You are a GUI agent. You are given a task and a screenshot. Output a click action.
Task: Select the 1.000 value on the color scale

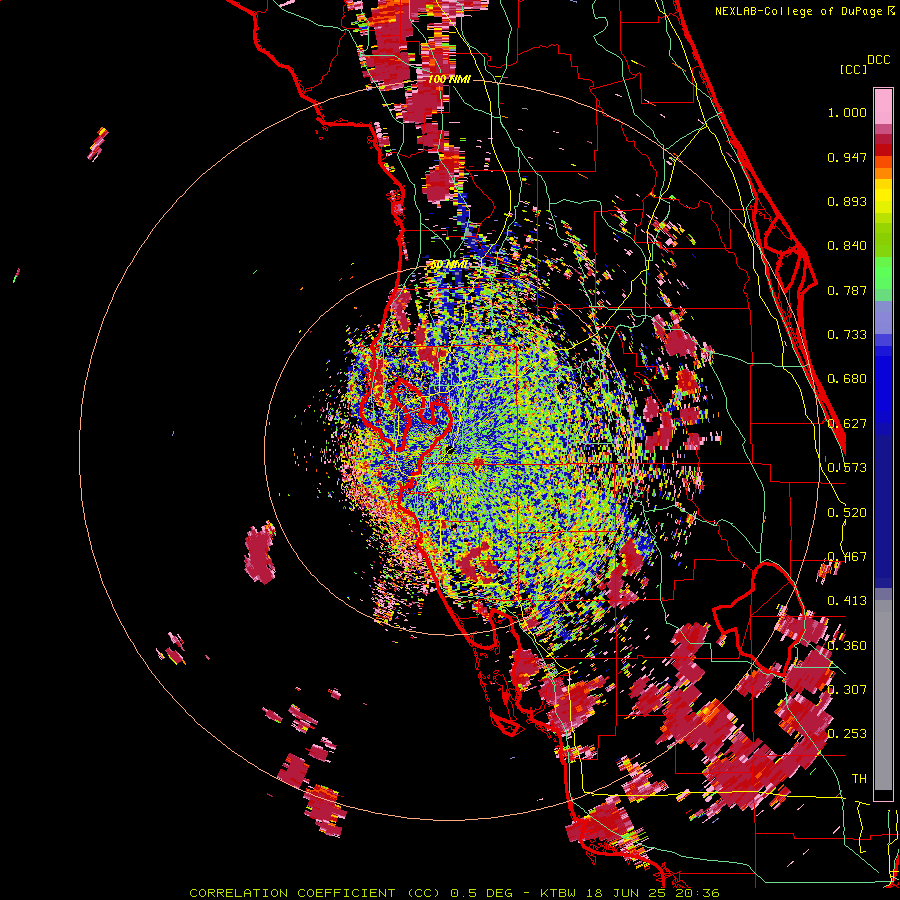847,112
